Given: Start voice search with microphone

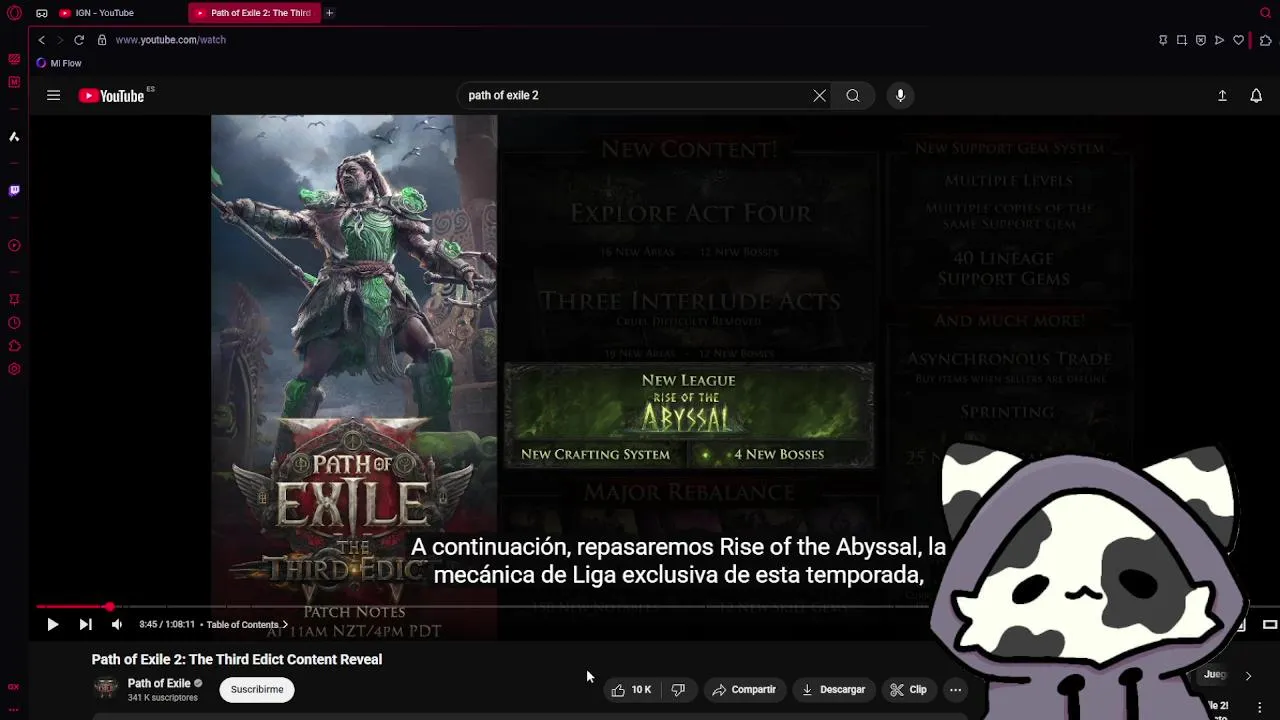Looking at the screenshot, I should pos(900,95).
